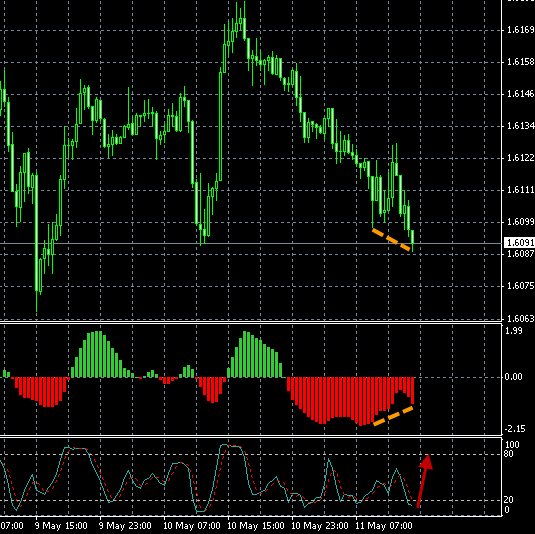This screenshot has width=535, height=534.
Task: Click the histogram scale value -2.15
Action: [x=515, y=429]
